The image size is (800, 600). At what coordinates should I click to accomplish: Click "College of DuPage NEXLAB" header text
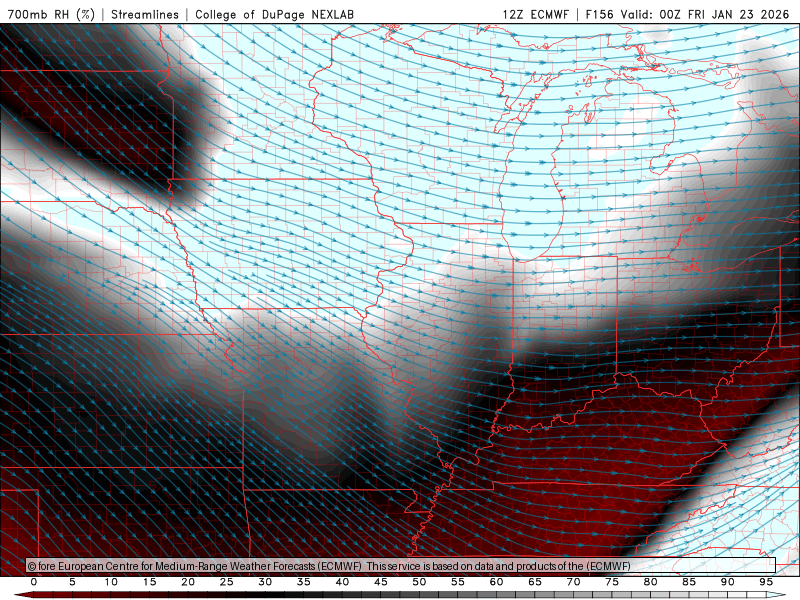click(x=274, y=14)
